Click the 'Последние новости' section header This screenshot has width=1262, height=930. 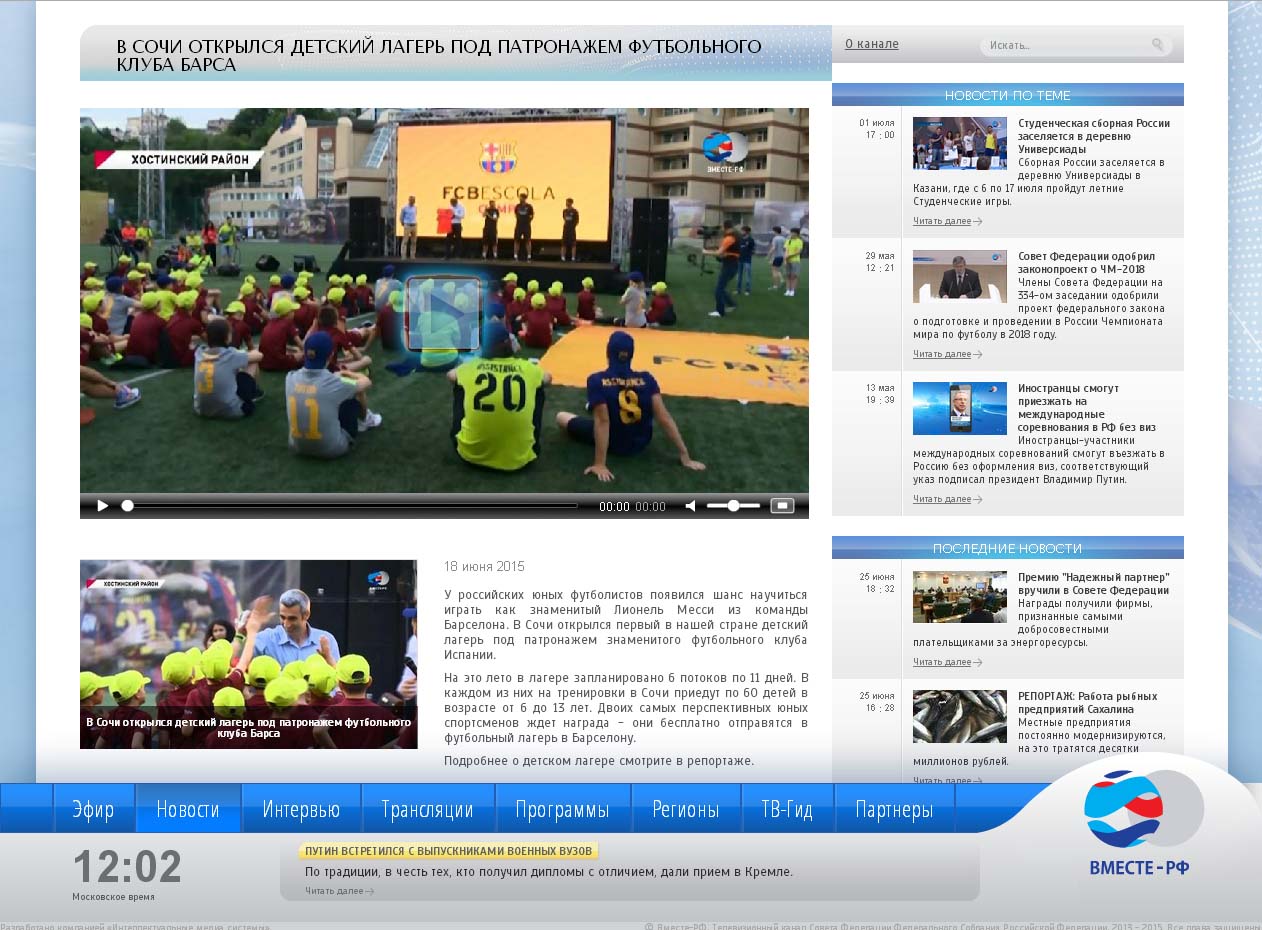[1008, 548]
